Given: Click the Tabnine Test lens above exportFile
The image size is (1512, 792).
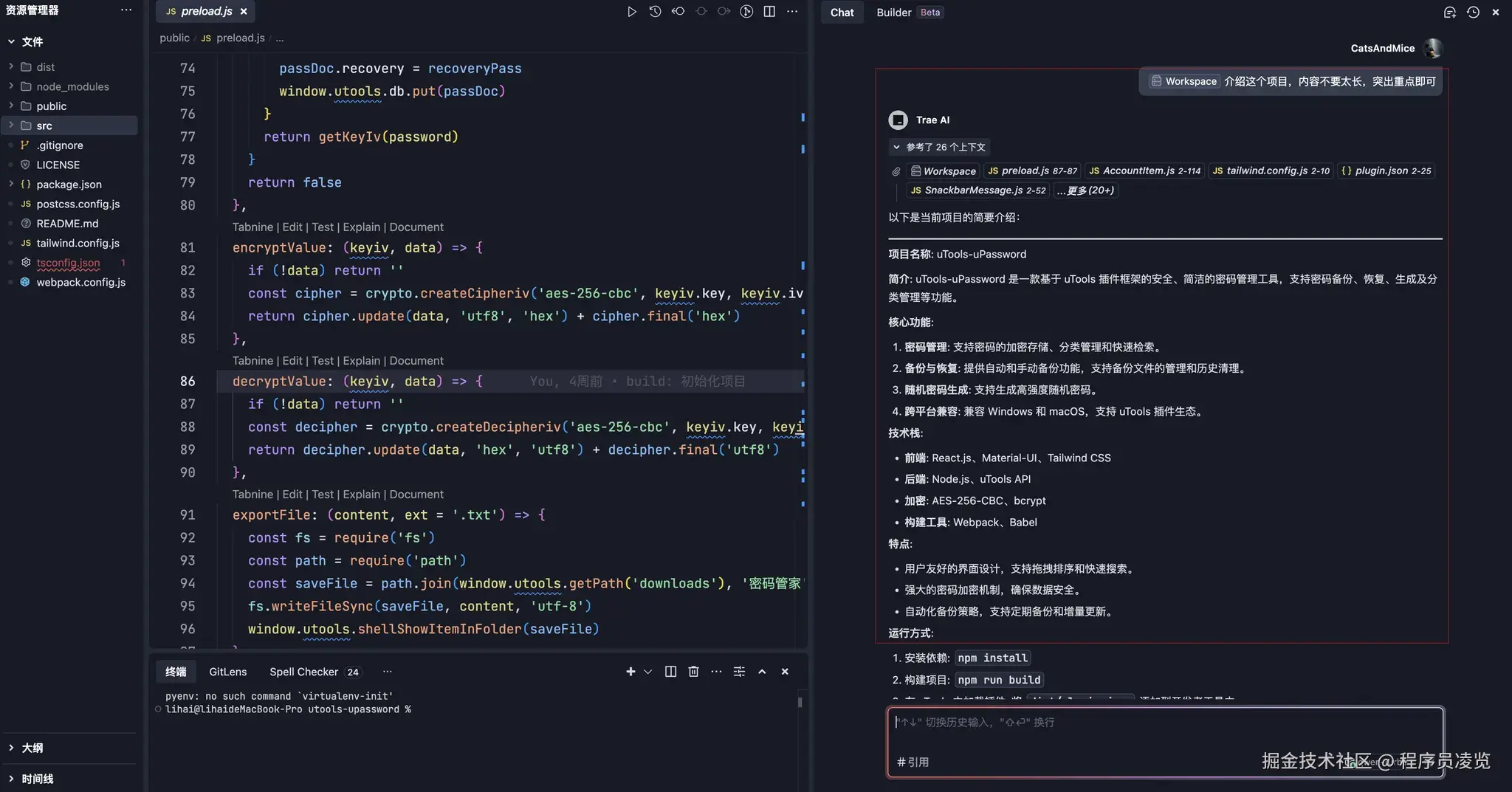Looking at the screenshot, I should tap(323, 495).
